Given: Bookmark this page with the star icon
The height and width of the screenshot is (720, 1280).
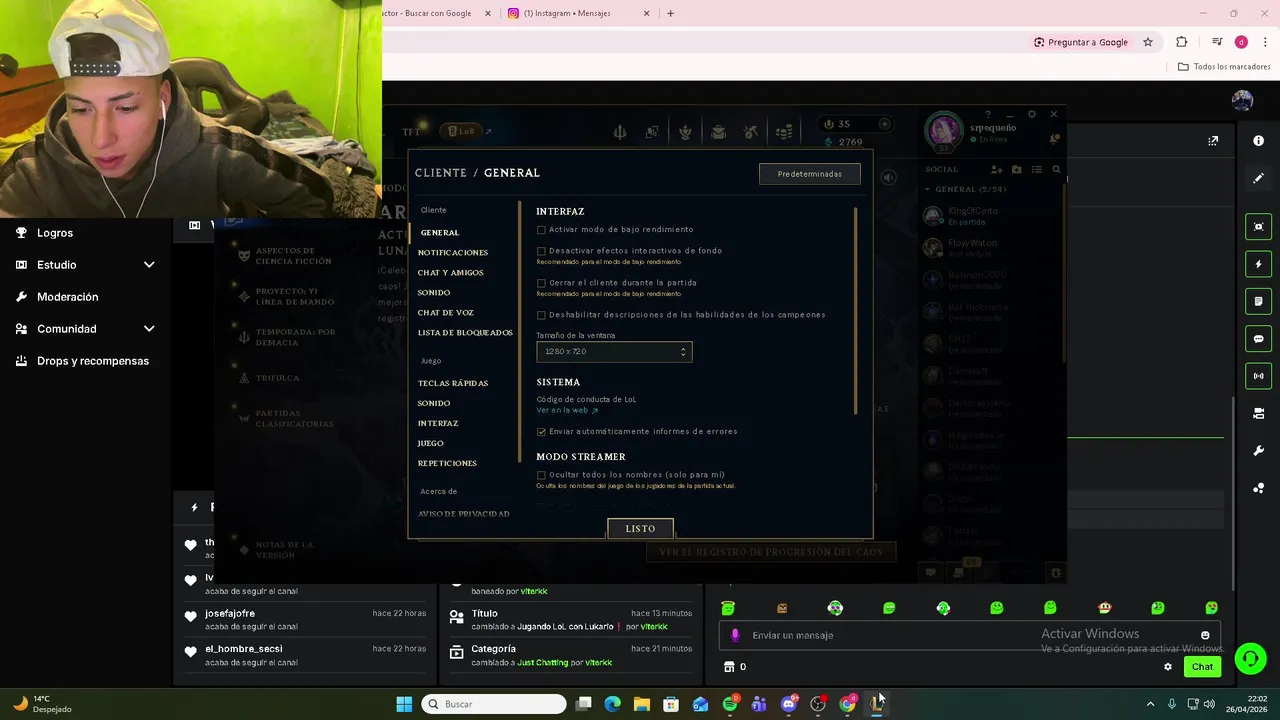Looking at the screenshot, I should click(x=1148, y=42).
